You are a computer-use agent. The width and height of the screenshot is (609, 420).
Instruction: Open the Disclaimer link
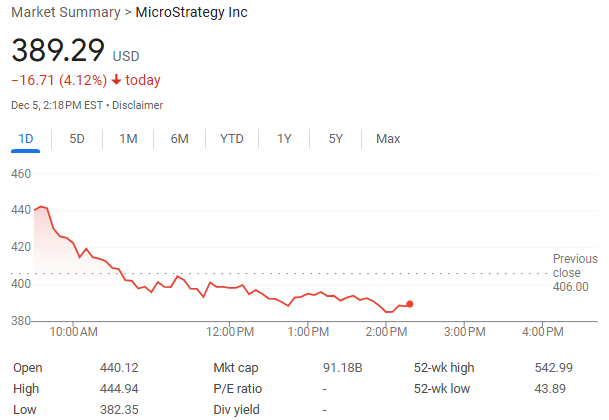tap(137, 105)
